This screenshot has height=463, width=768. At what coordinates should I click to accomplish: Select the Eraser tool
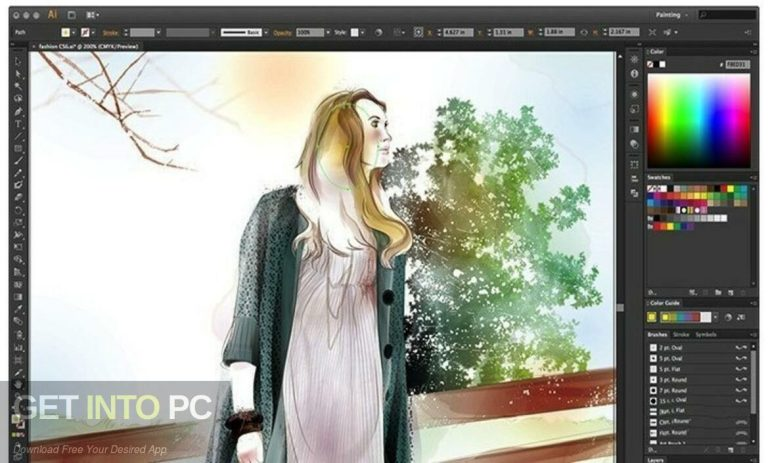coord(19,197)
